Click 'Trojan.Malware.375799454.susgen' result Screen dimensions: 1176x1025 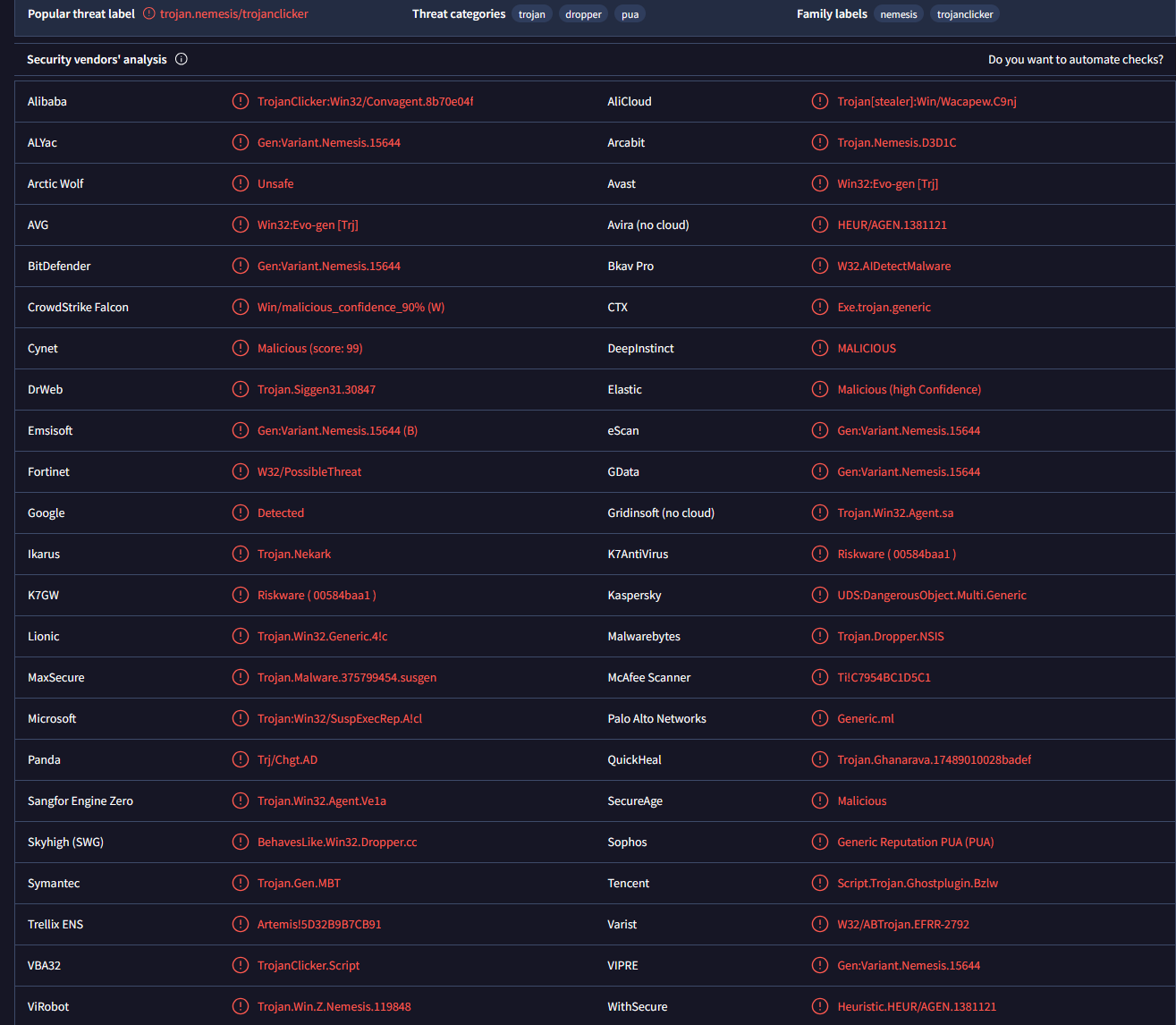[347, 677]
